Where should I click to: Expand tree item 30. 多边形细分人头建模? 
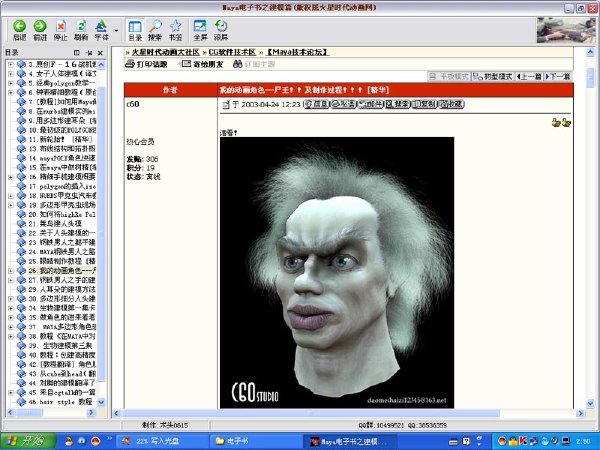pyautogui.click(x=11, y=298)
